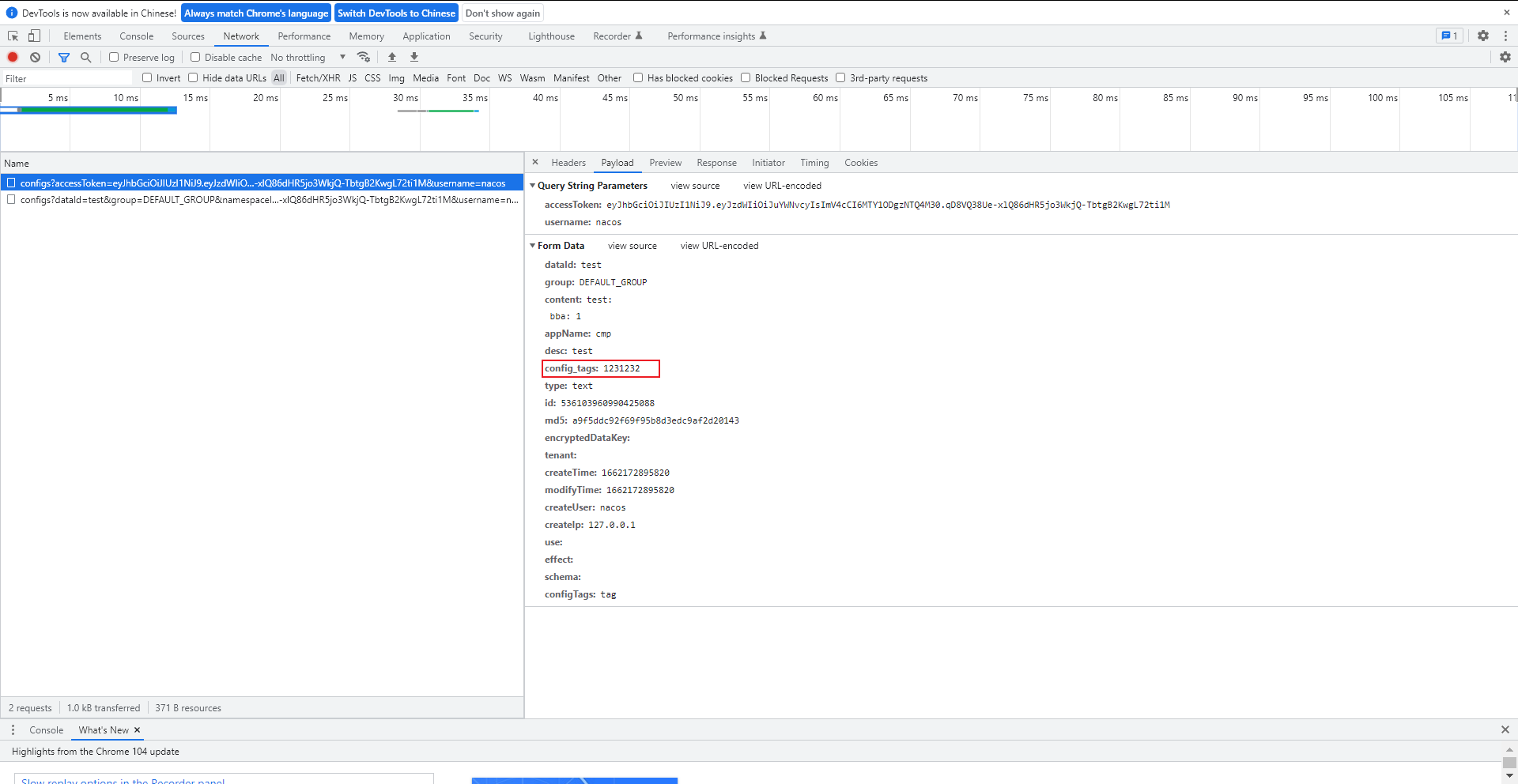This screenshot has height=784, width=1518.
Task: Click Switch DevTools to Chinese button
Action: coord(396,13)
